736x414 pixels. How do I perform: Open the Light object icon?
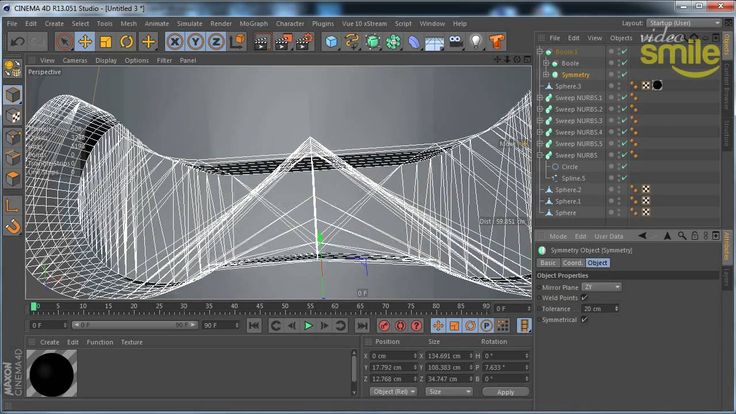(x=476, y=41)
